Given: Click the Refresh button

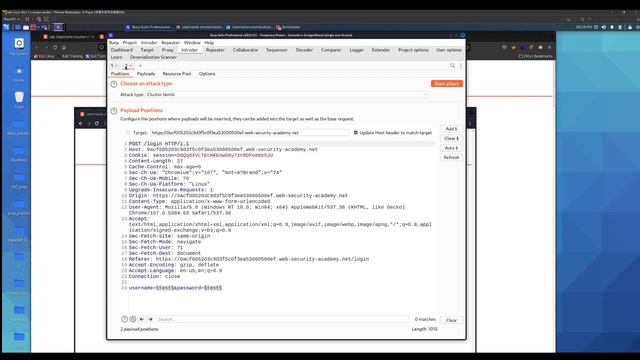Looking at the screenshot, I should coord(451,157).
